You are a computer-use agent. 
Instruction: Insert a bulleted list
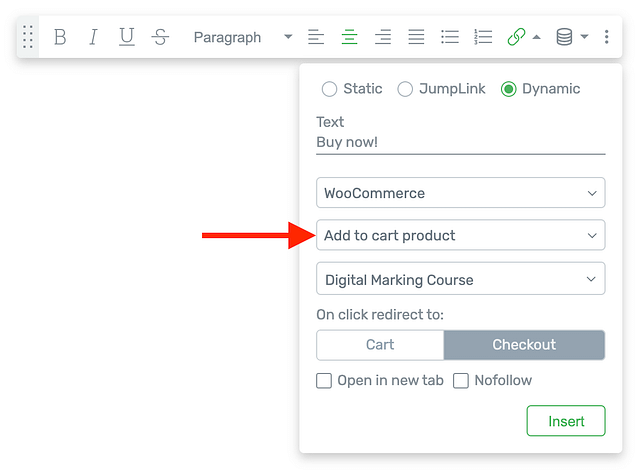pos(450,37)
